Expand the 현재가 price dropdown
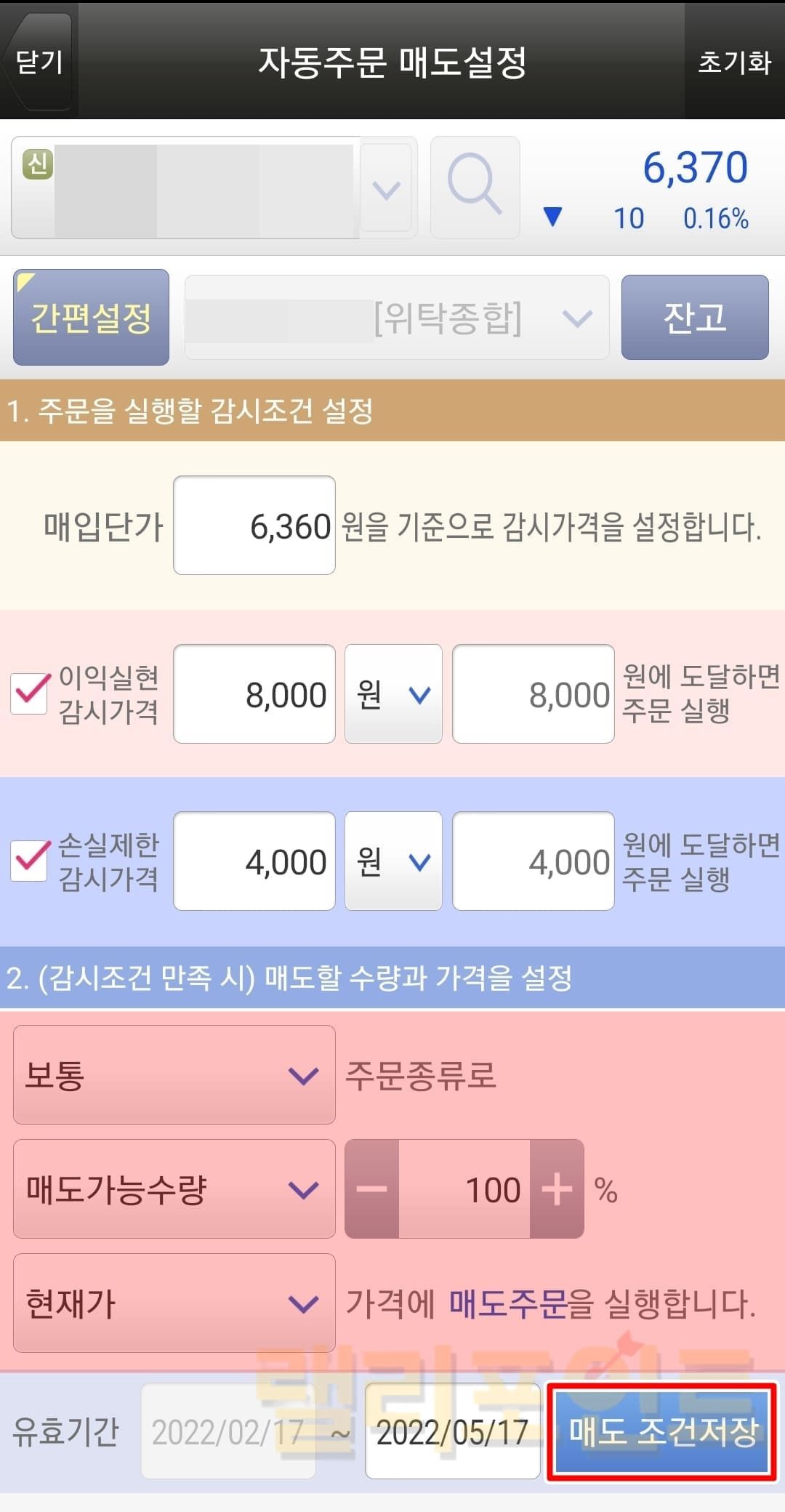The image size is (785, 1512). 174,1303
